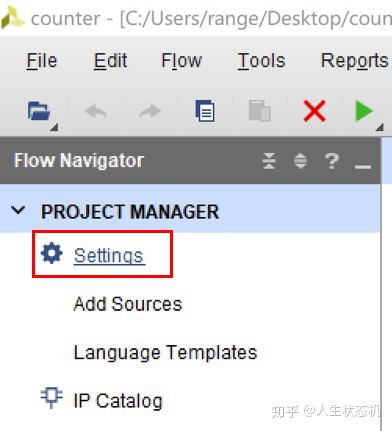Viewport: 392px width, 431px height.
Task: Click the green Run arrow icon
Action: 364,111
